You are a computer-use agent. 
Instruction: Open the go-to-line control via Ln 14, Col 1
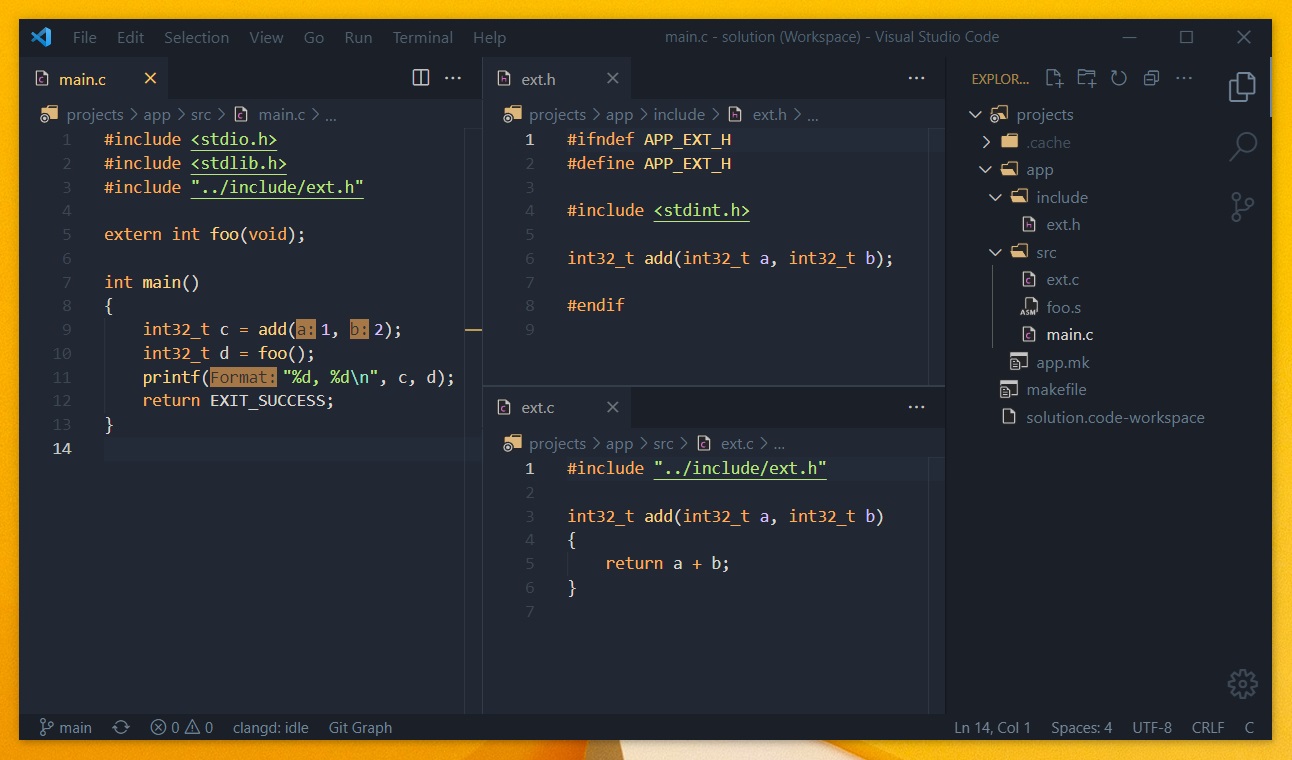click(x=992, y=727)
